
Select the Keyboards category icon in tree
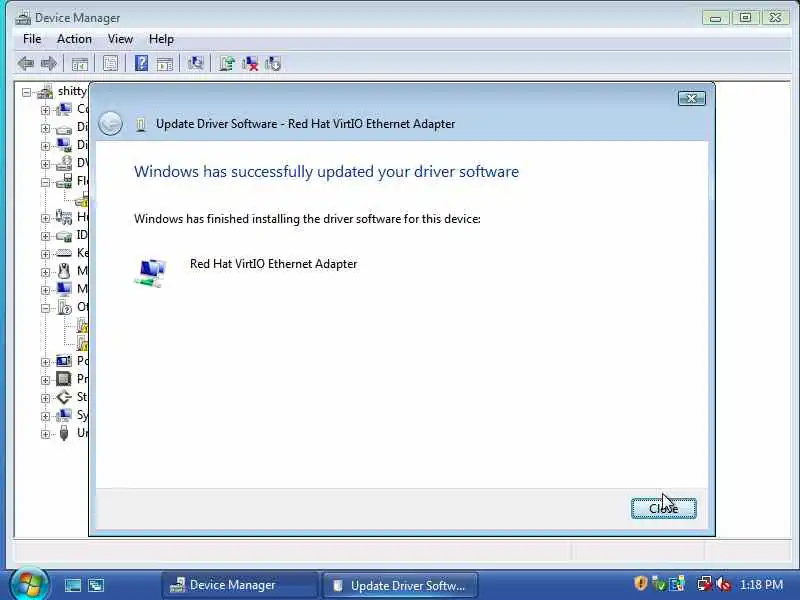click(x=64, y=253)
